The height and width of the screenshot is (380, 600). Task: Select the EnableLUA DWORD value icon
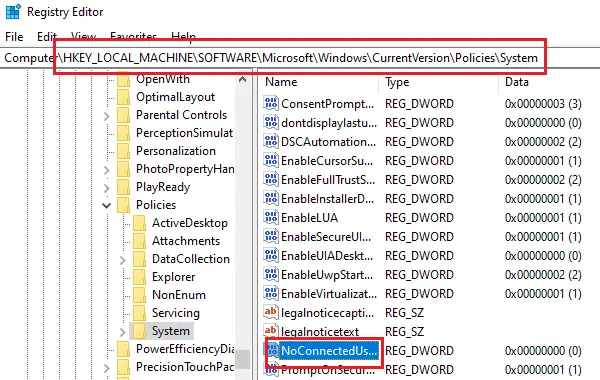pos(271,217)
